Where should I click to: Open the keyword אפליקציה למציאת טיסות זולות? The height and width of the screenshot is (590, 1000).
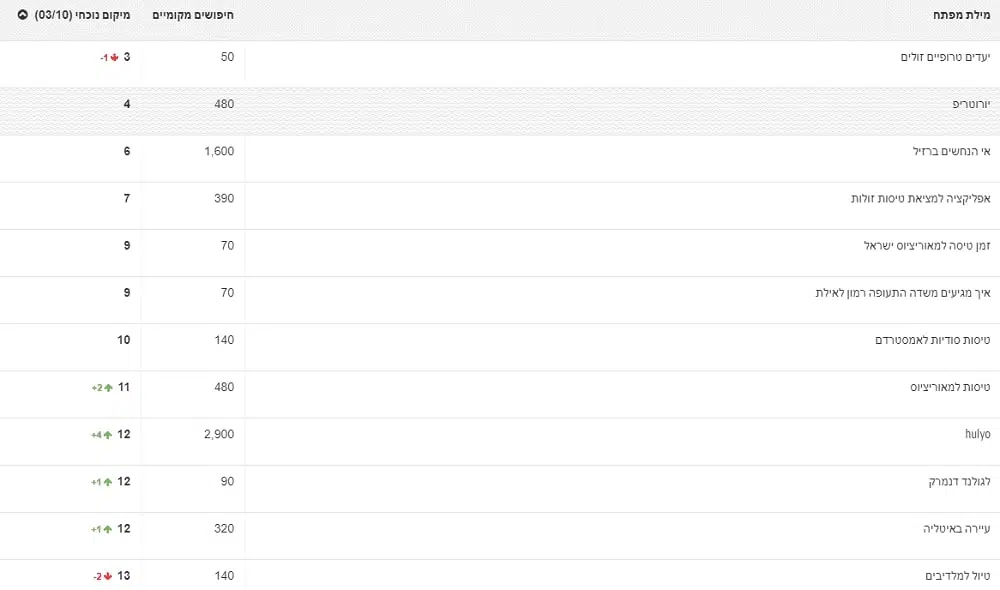[x=920, y=198]
